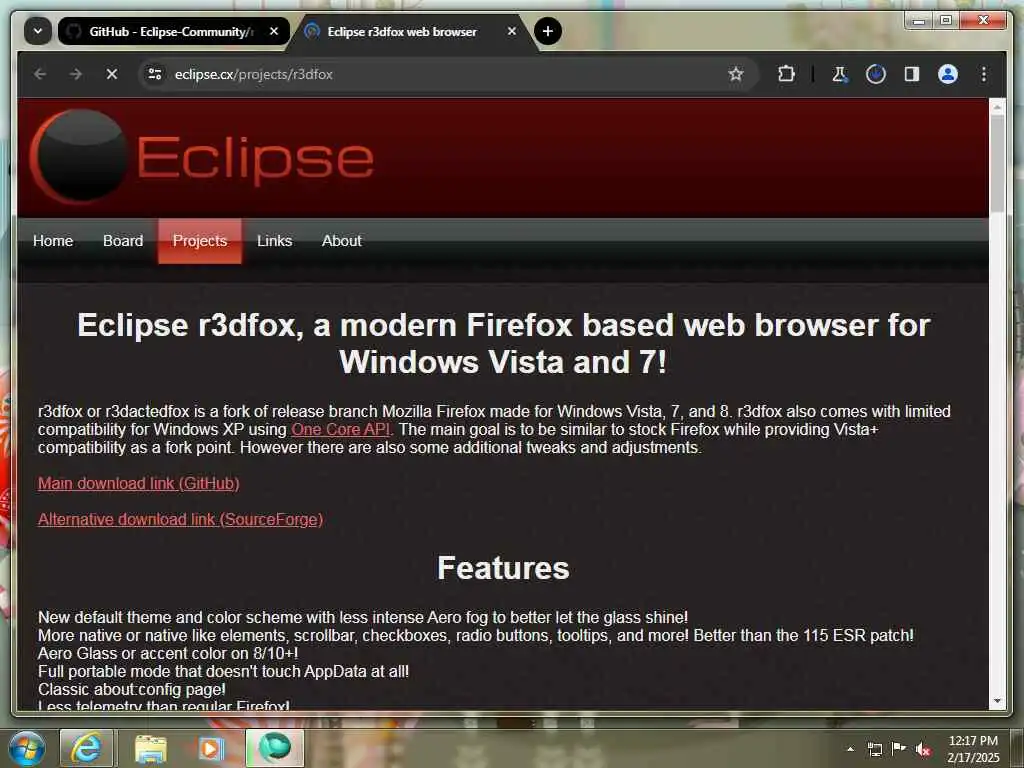Toggle the side panel icon

click(912, 74)
